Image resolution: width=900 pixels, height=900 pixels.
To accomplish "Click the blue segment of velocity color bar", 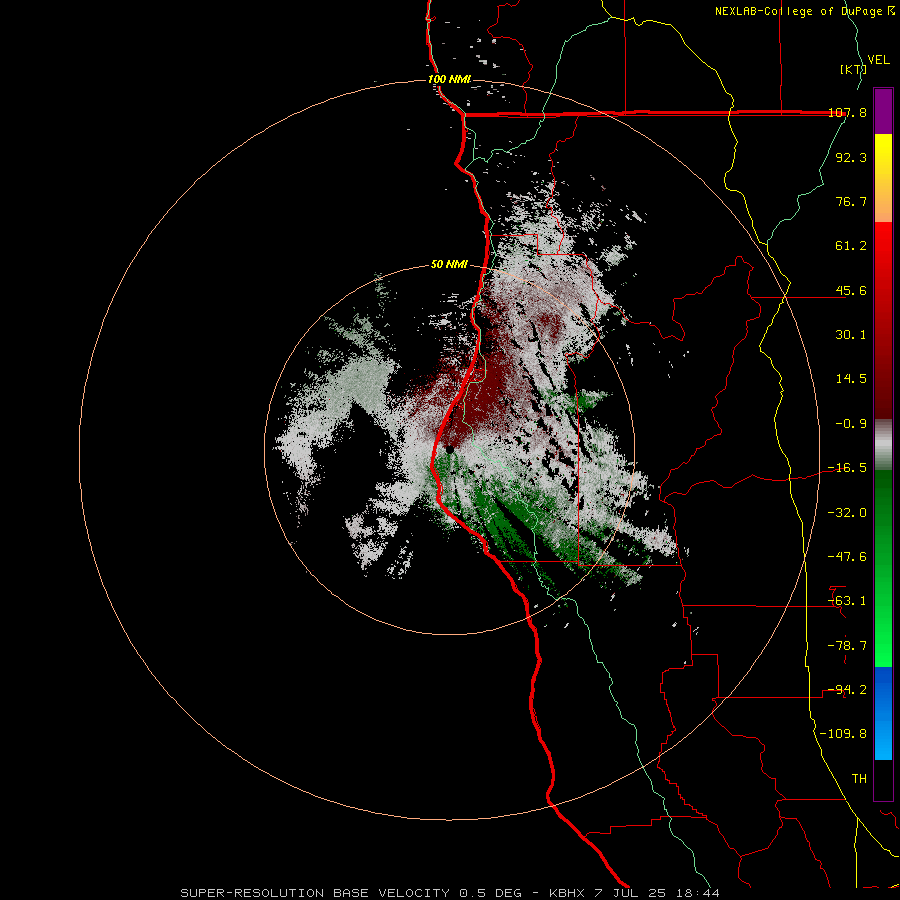I will tap(883, 713).
